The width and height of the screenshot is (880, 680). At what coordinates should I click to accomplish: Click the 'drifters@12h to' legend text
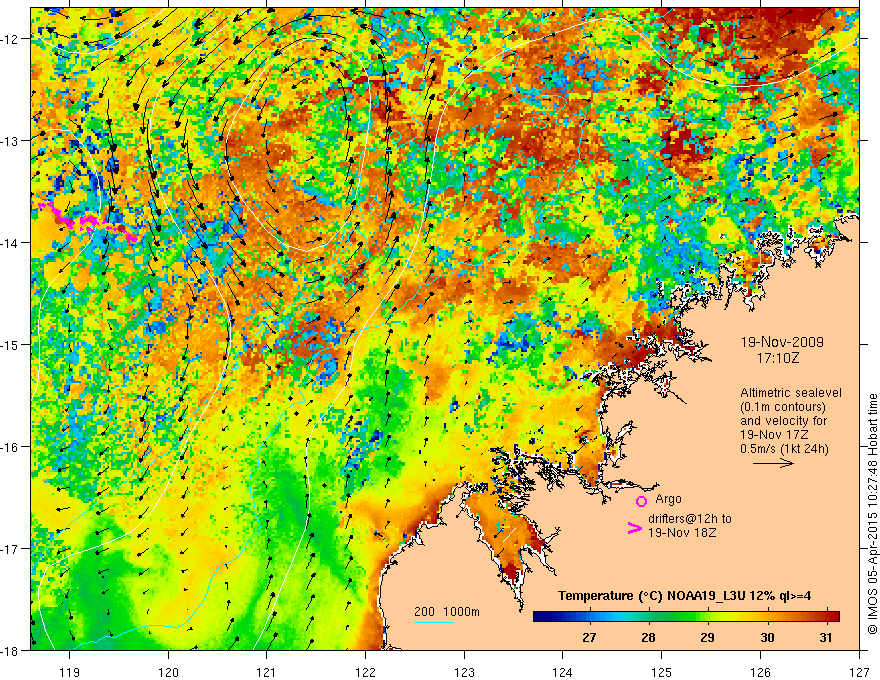click(x=690, y=519)
